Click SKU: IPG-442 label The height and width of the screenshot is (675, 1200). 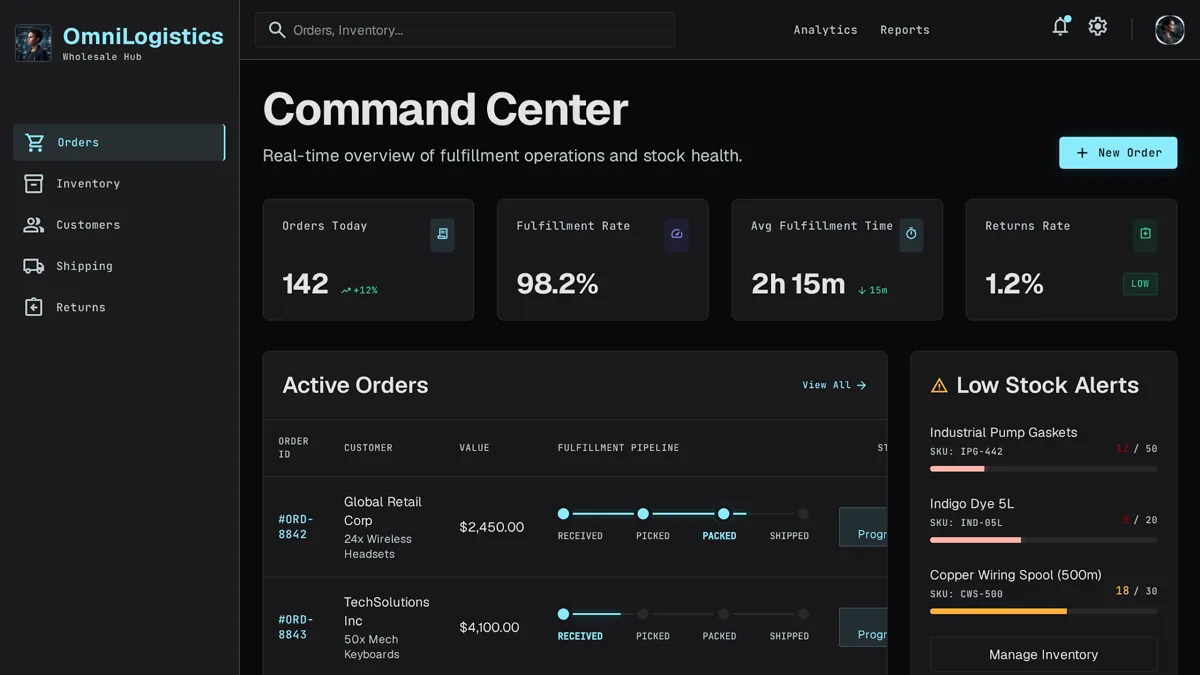(966, 451)
